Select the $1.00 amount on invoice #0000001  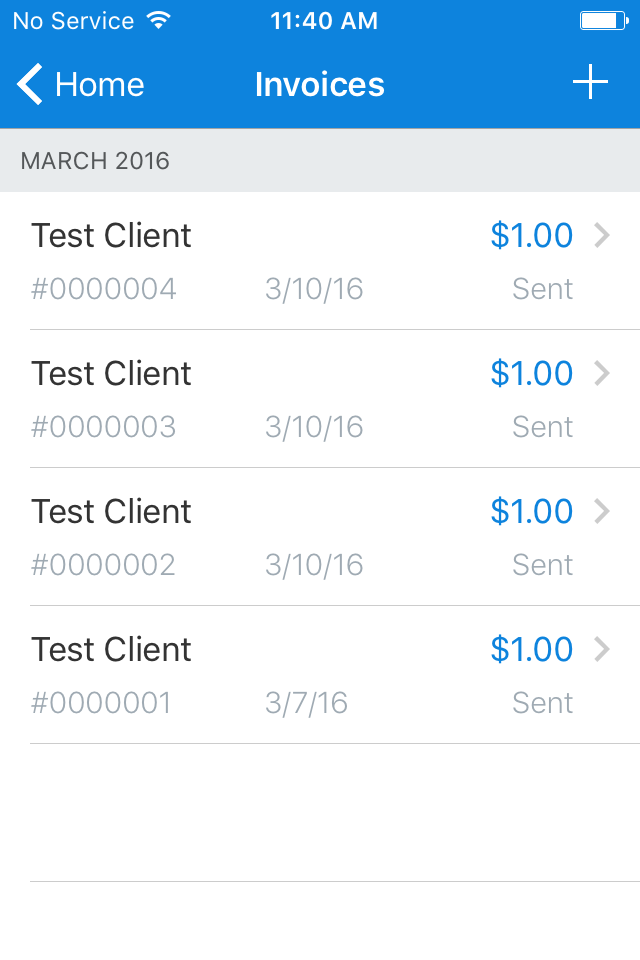point(531,649)
